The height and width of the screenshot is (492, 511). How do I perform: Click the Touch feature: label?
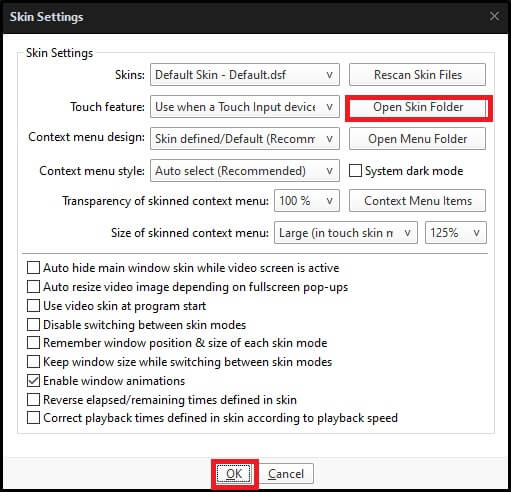coord(108,107)
